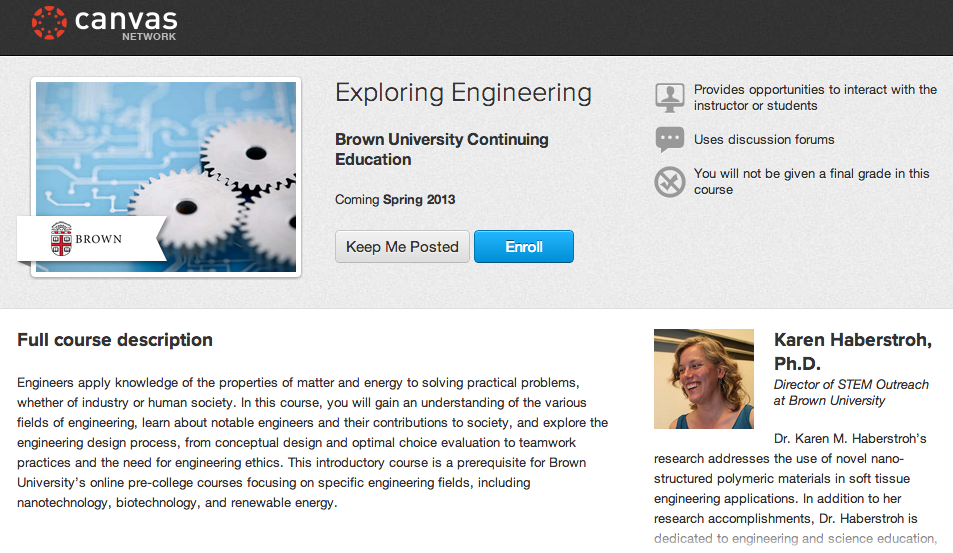Click the Full course description heading
This screenshot has height=553, width=953.
click(115, 340)
